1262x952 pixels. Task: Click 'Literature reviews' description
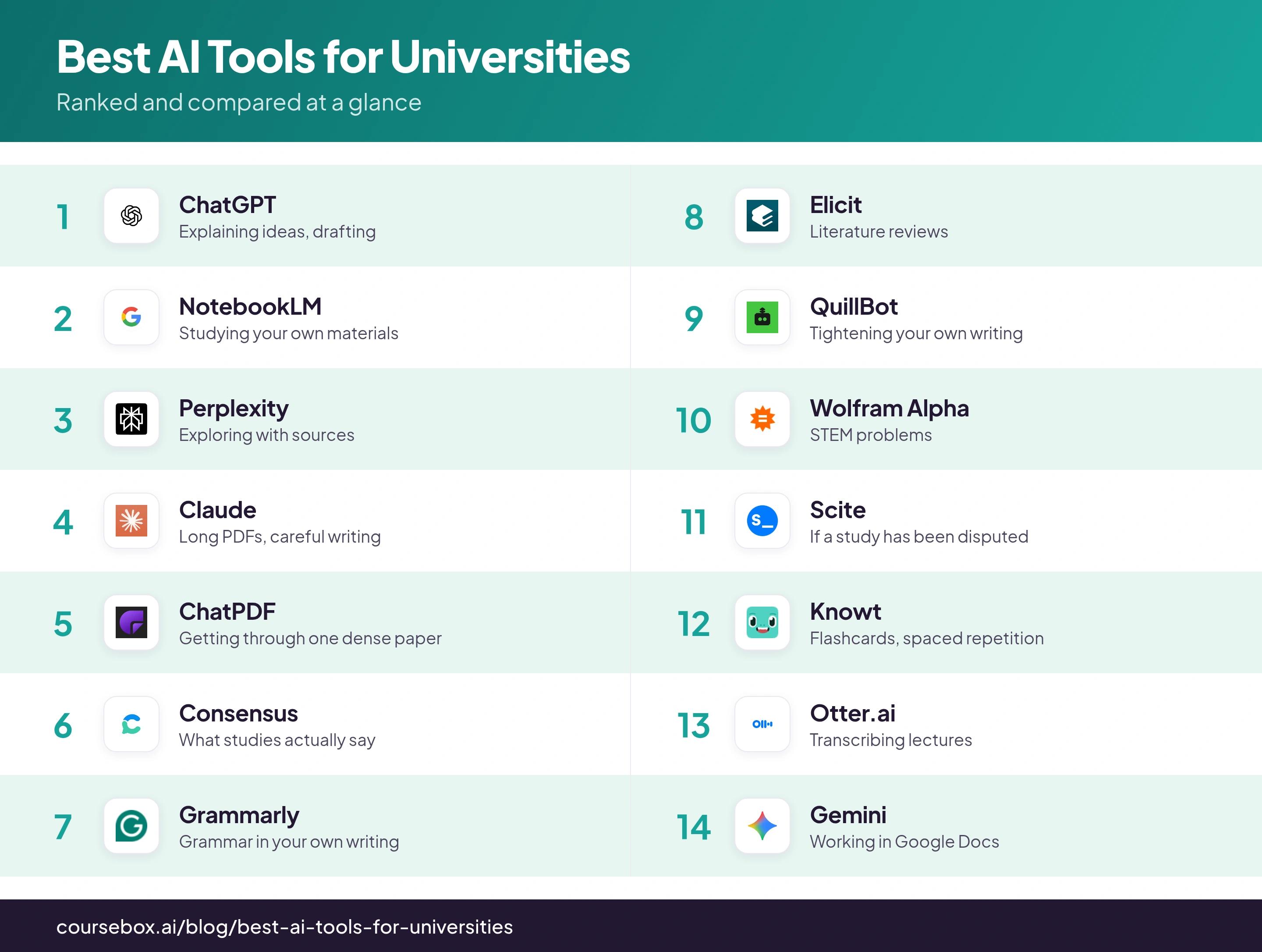(879, 232)
